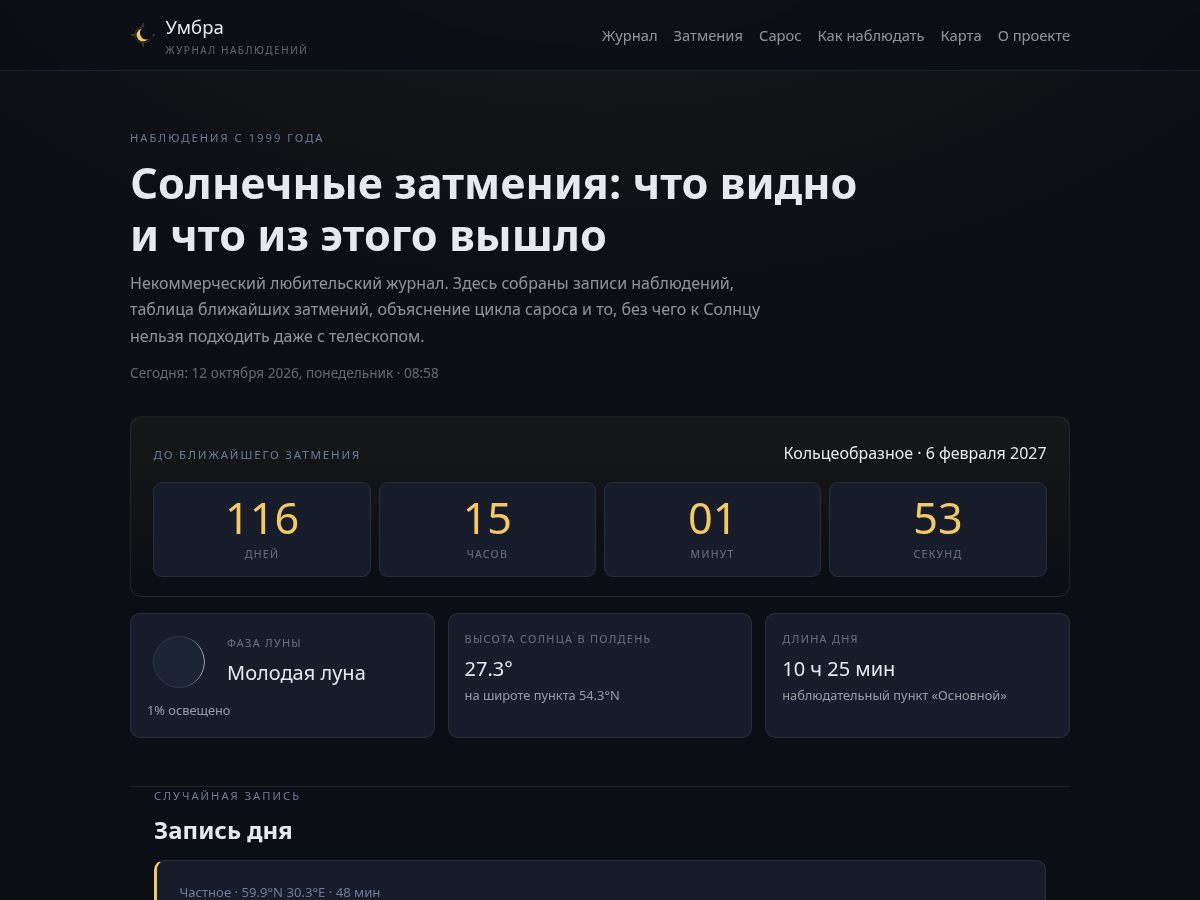Click the 15 hours countdown tile

coord(487,529)
